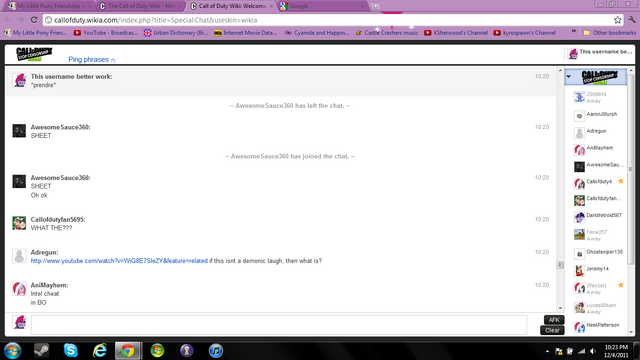Collapse the wiki chat room header arrow
The height and width of the screenshot is (360, 640).
(x=569, y=76)
